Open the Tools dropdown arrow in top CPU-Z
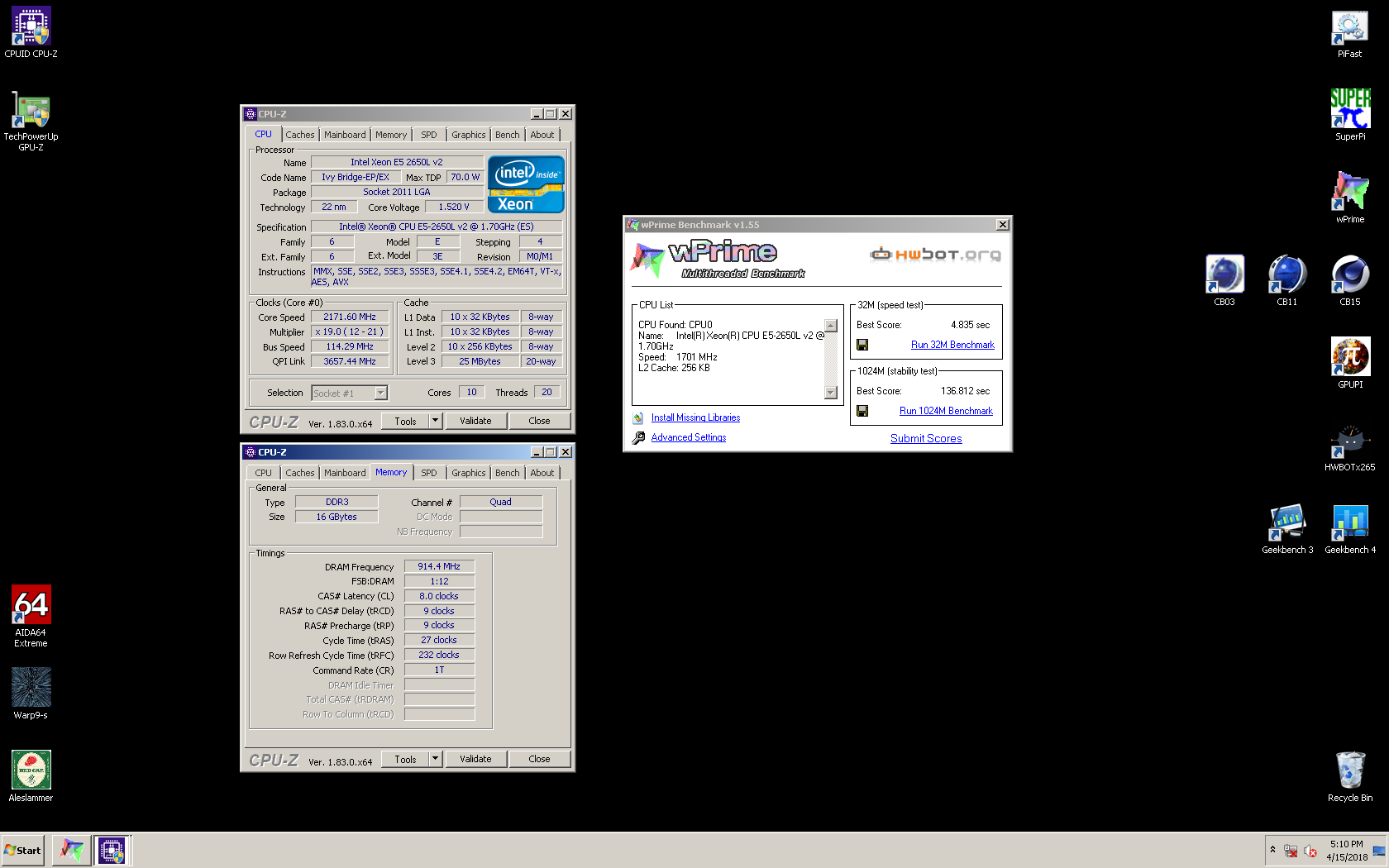This screenshot has height=868, width=1389. point(436,421)
